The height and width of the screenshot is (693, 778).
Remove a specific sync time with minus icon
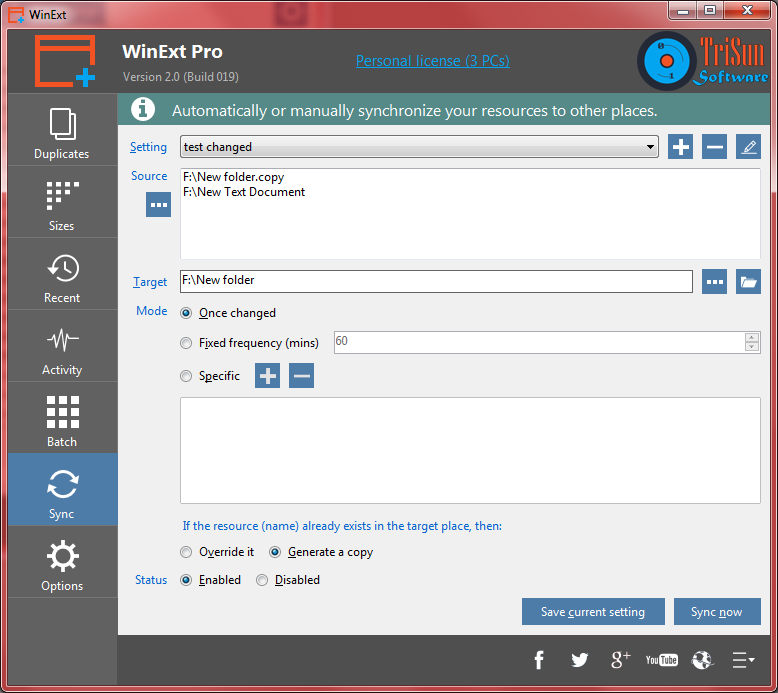click(301, 376)
